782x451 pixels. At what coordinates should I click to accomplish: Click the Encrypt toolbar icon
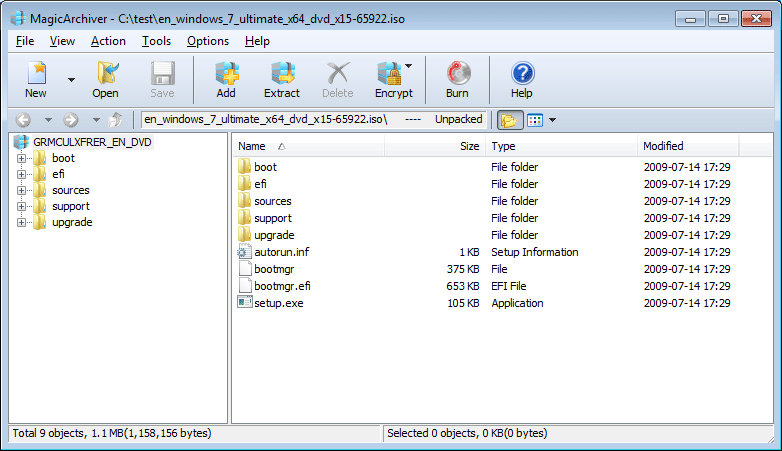(x=389, y=74)
